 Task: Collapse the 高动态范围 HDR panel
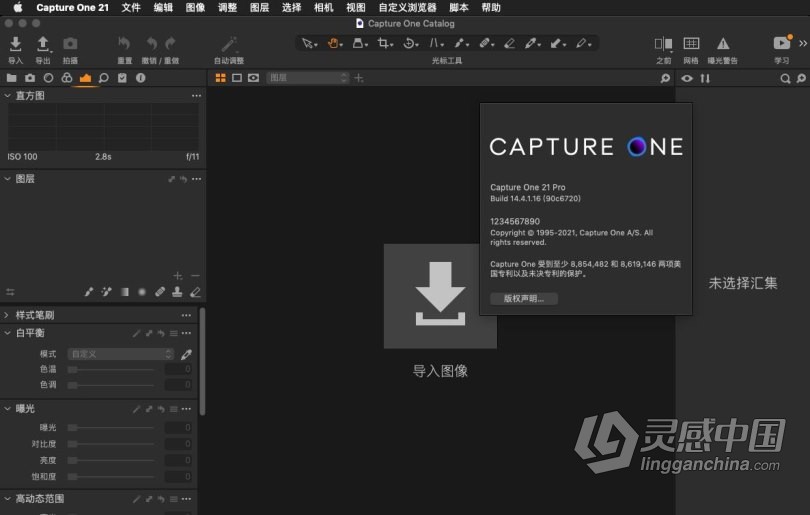click(8, 498)
